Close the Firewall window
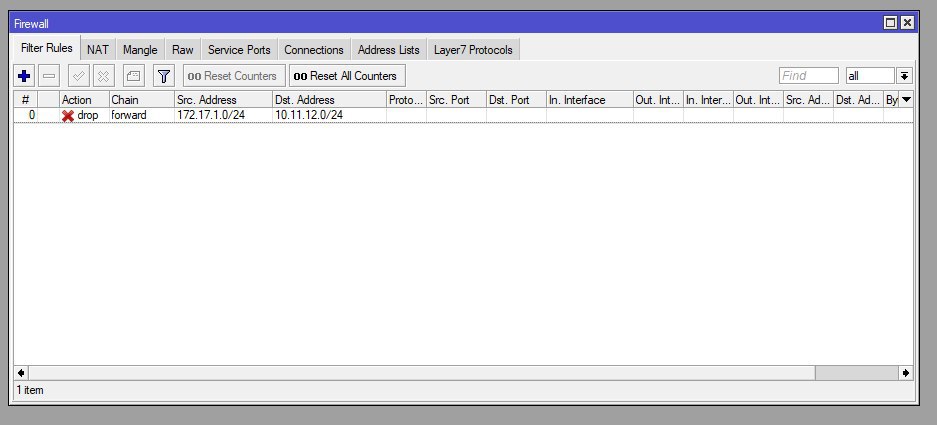The image size is (937, 425). point(908,23)
